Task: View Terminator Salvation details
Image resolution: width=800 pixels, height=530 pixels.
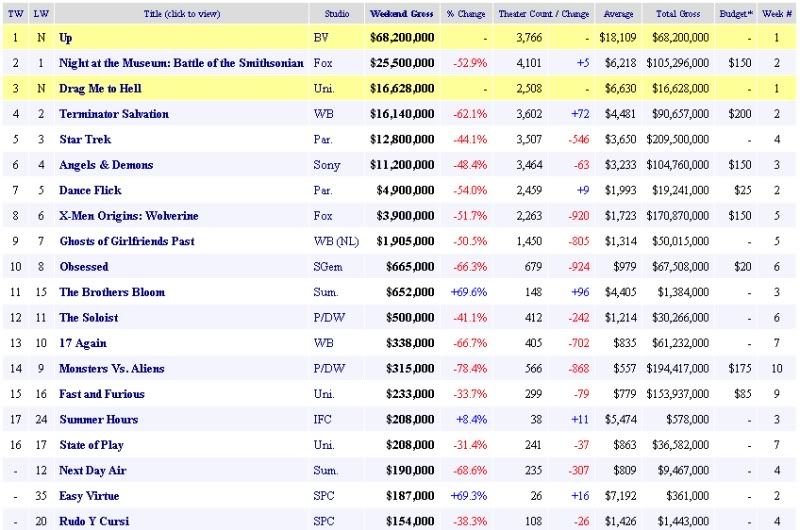Action: [x=114, y=114]
